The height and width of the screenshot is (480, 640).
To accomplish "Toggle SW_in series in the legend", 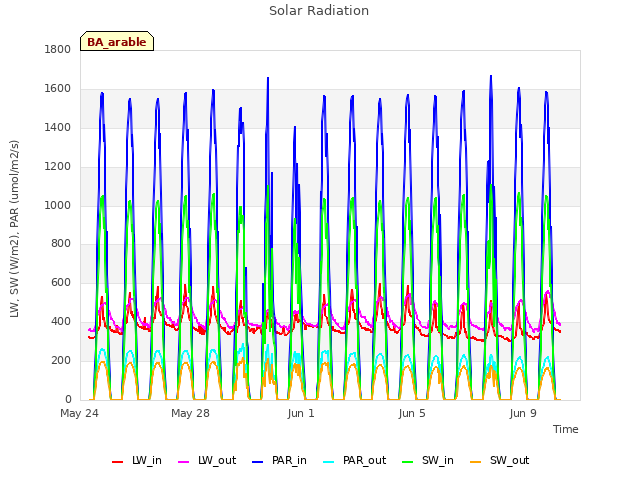I will point(428,460).
